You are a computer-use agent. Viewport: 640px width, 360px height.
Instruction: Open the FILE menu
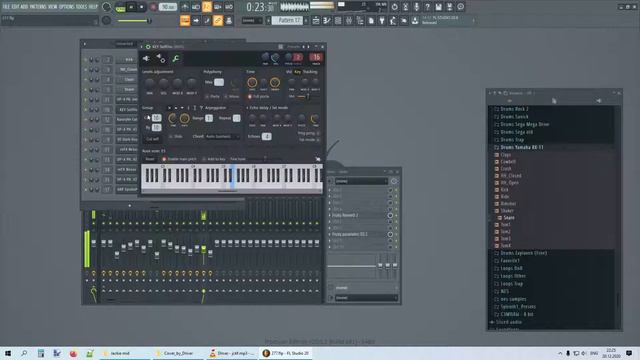[x=6, y=7]
